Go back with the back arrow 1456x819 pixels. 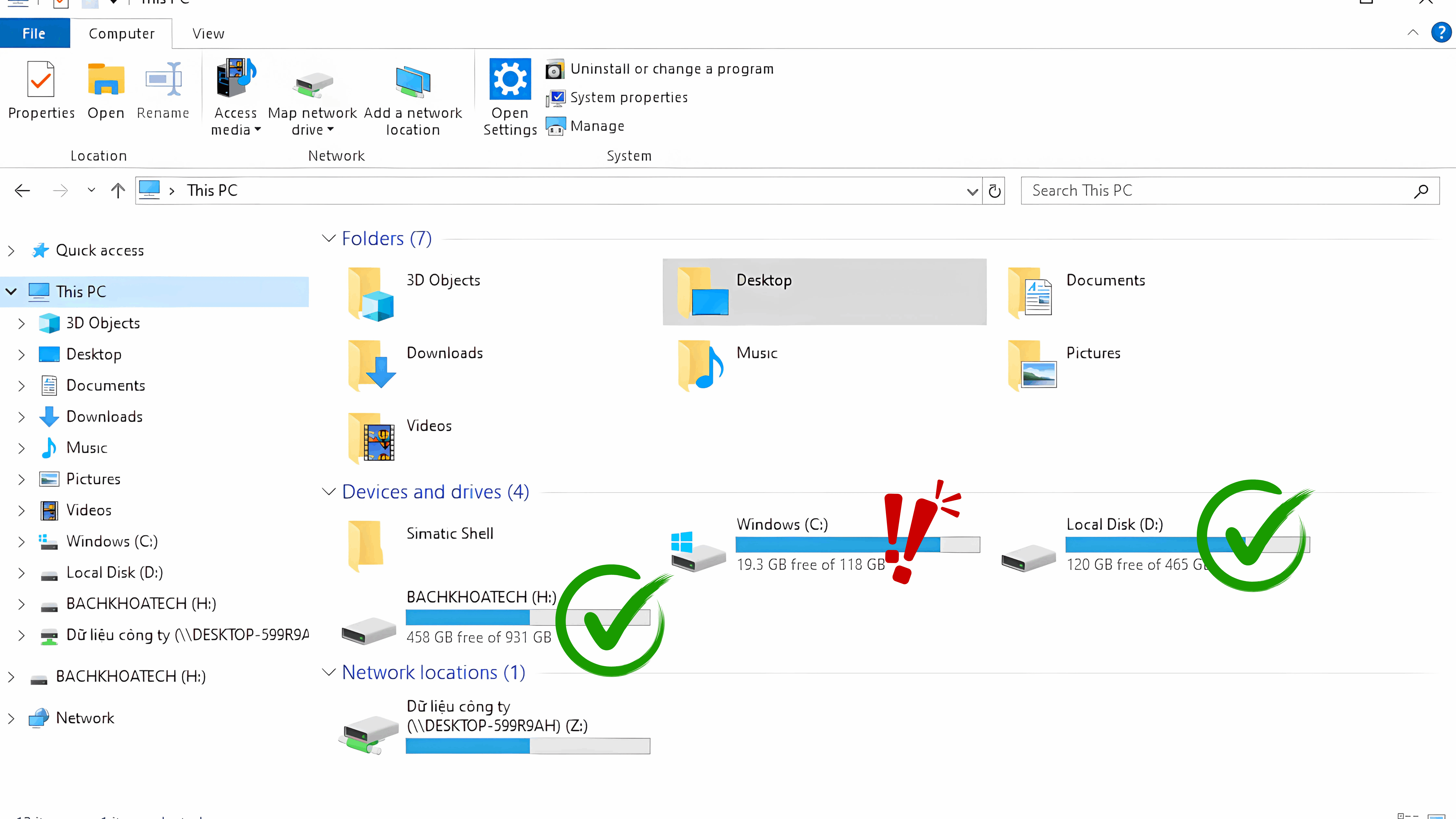tap(22, 190)
